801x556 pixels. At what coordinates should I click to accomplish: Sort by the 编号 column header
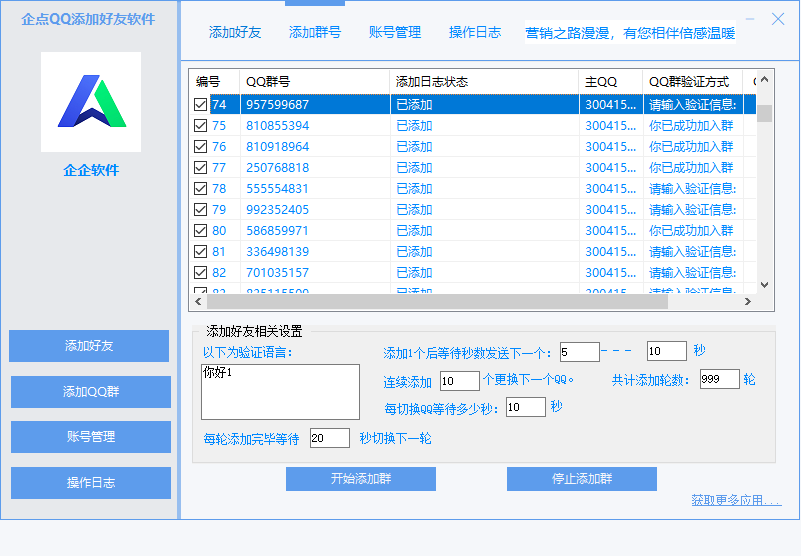tap(214, 82)
